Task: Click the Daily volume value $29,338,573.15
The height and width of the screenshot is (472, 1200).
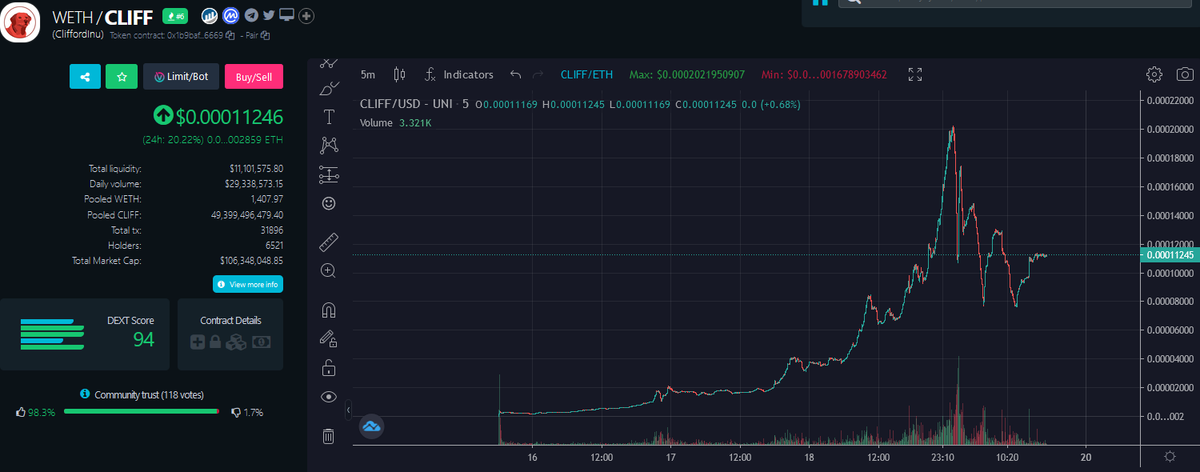Action: 254,184
